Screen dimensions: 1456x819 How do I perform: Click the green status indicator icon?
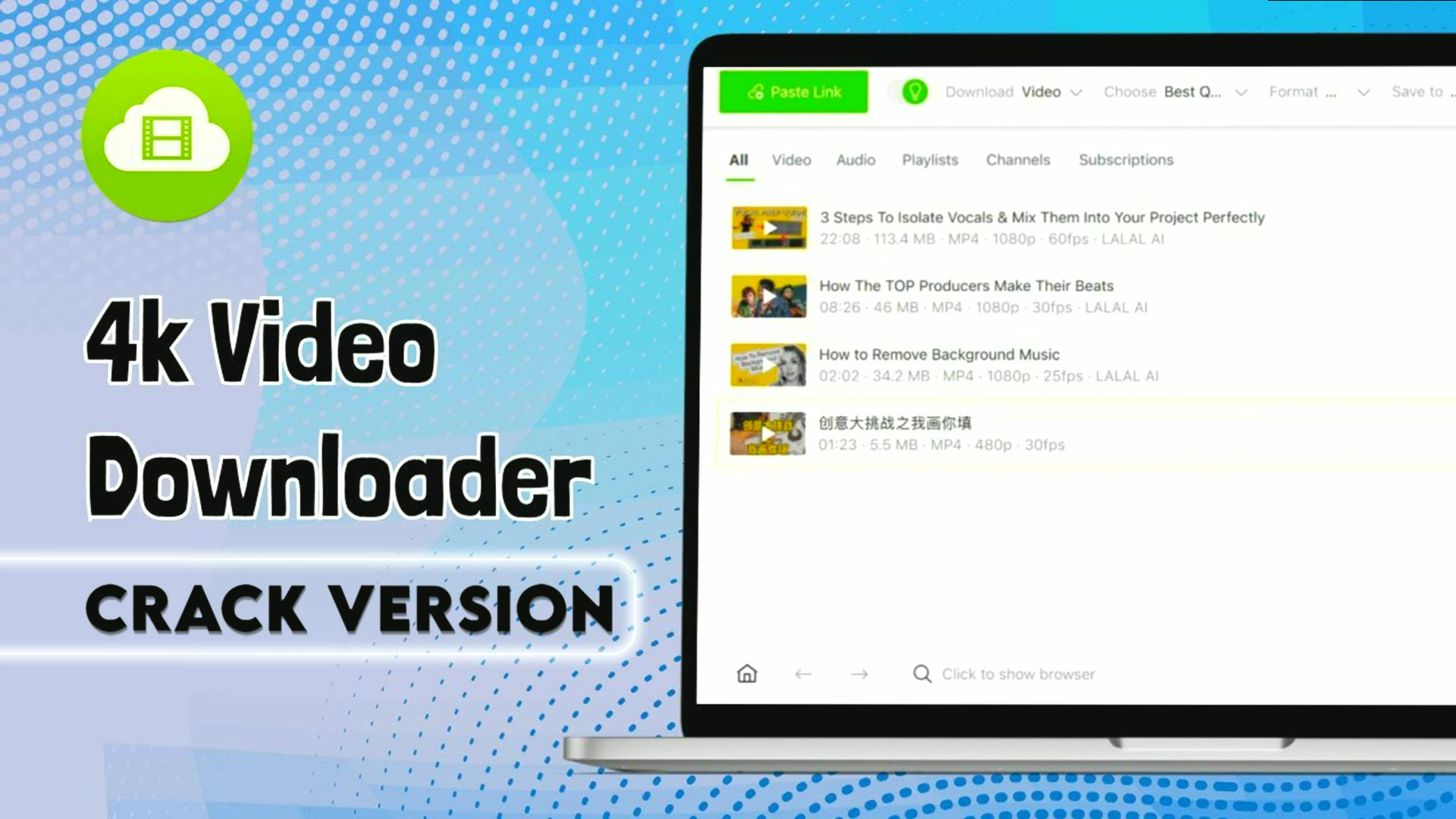(x=912, y=91)
